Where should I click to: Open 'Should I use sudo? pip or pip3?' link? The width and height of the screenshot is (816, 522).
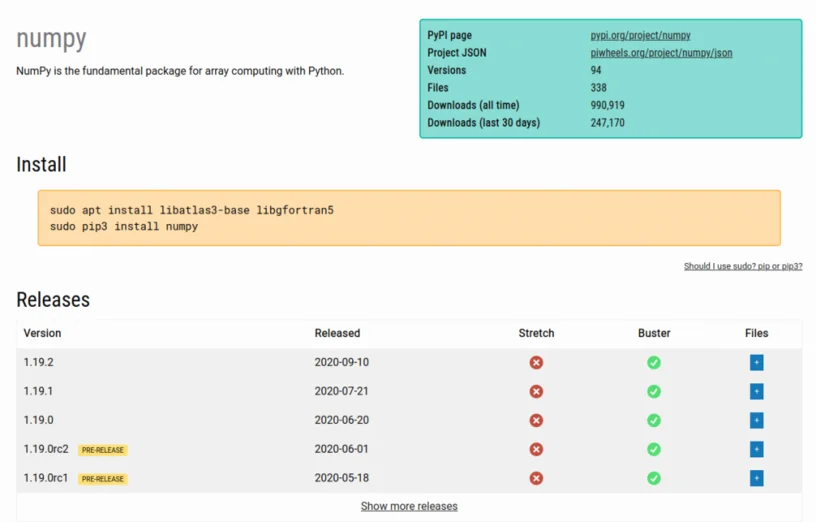(743, 266)
